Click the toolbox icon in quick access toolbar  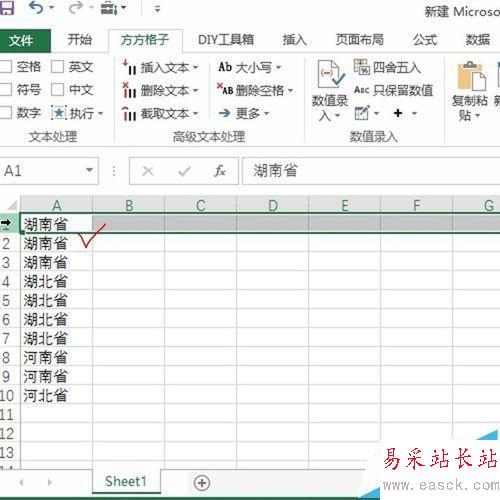[x=109, y=8]
